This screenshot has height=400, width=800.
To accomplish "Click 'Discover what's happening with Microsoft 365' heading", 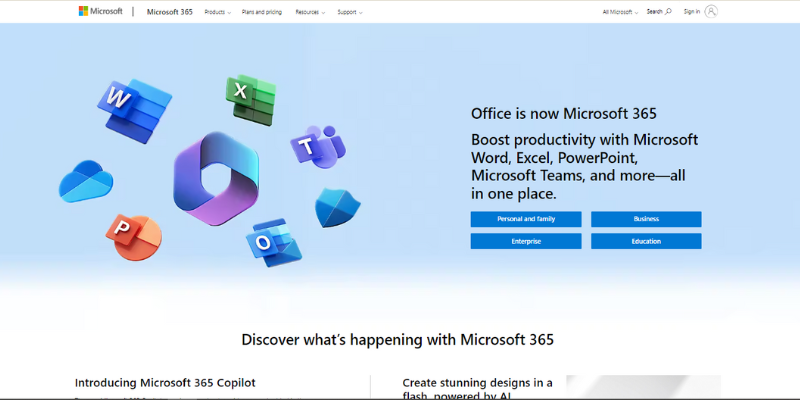I will click(x=397, y=339).
